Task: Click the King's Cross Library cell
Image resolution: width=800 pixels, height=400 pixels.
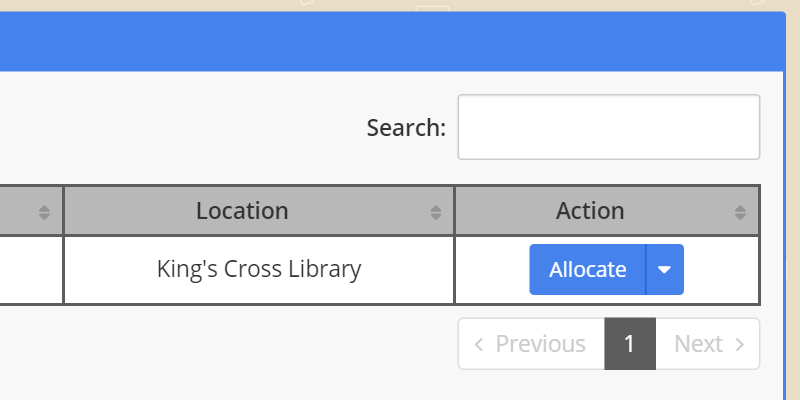Action: click(x=259, y=269)
